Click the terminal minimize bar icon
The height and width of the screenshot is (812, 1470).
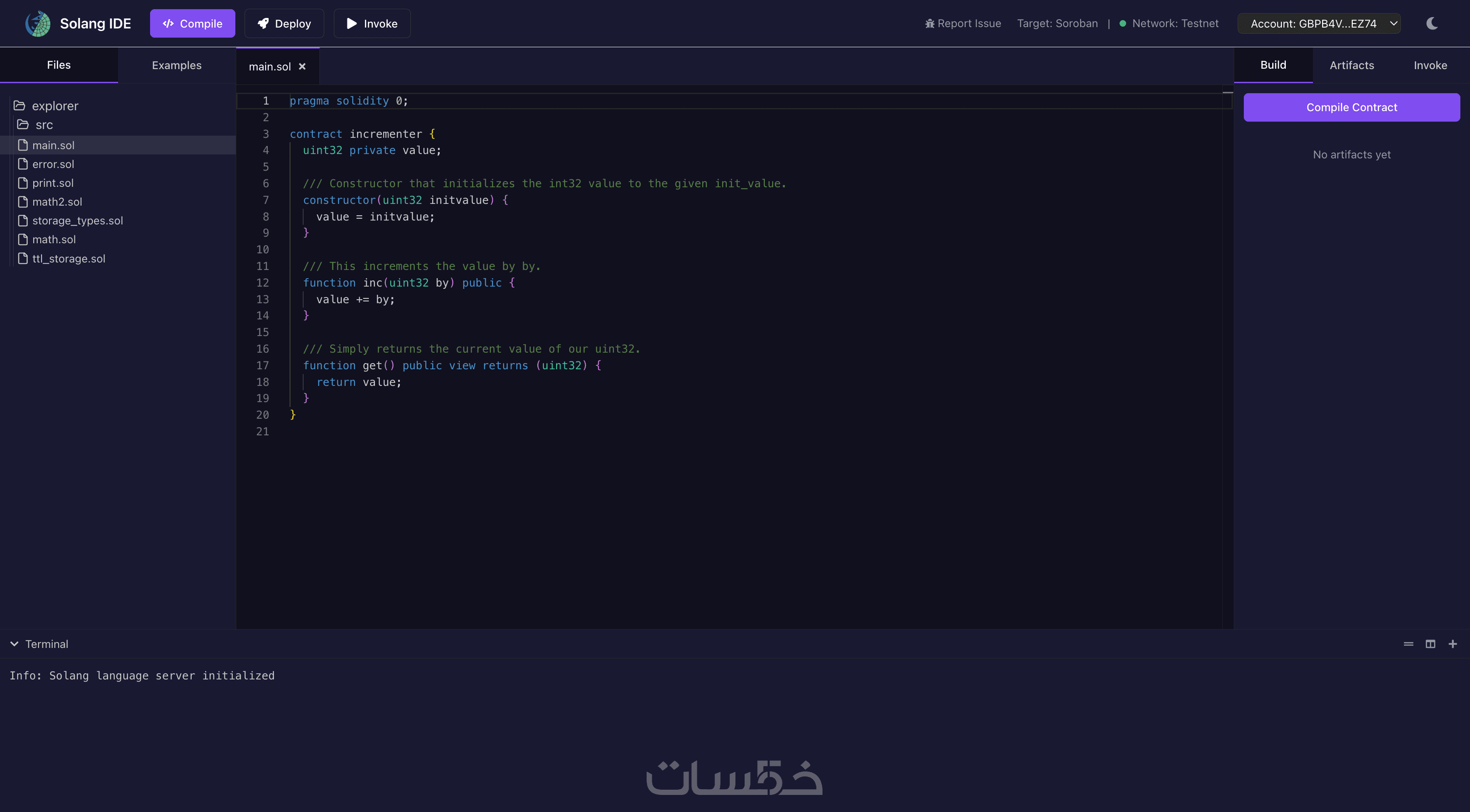pos(1408,644)
